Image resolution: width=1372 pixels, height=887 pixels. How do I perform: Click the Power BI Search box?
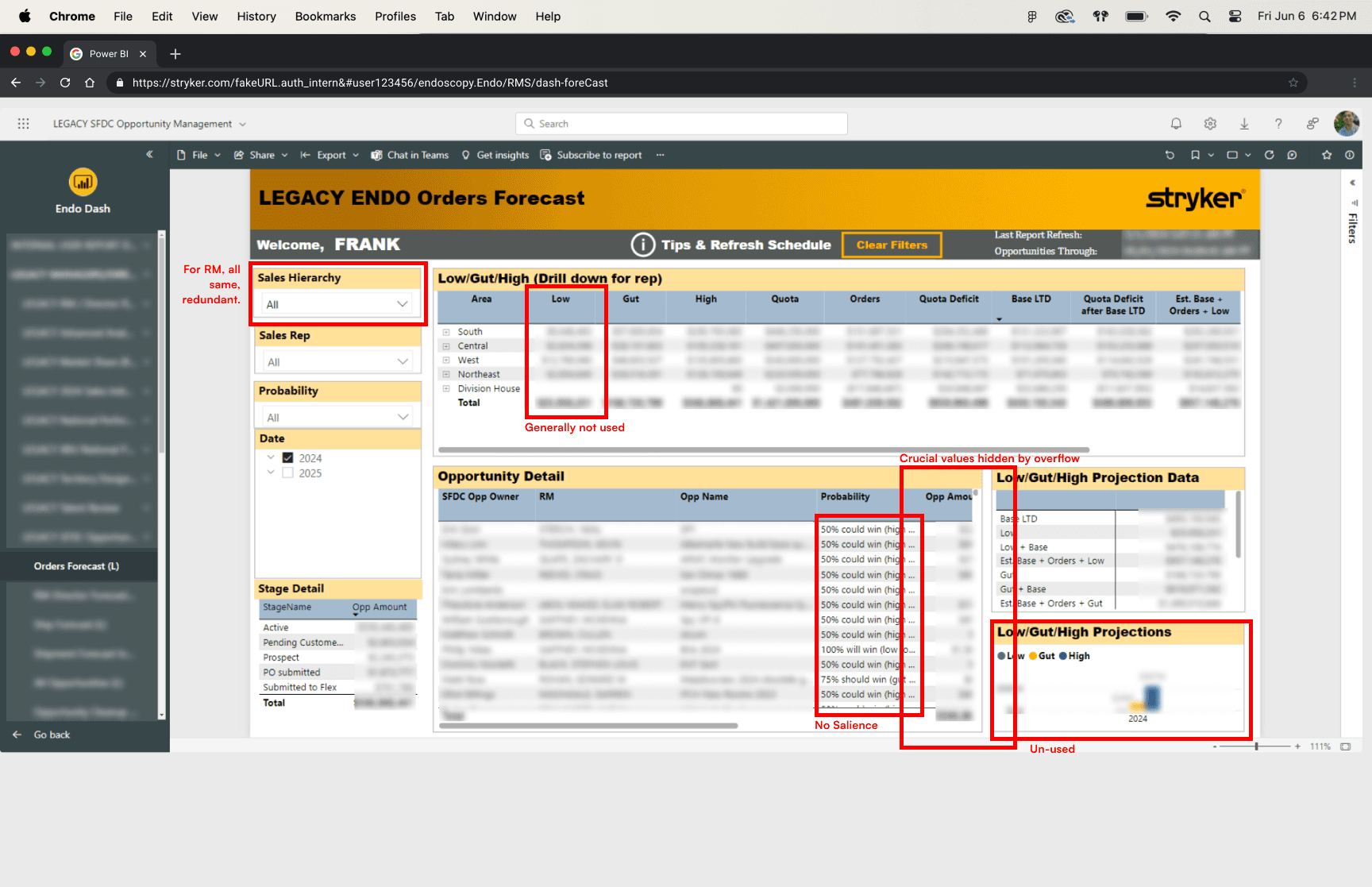pos(681,124)
